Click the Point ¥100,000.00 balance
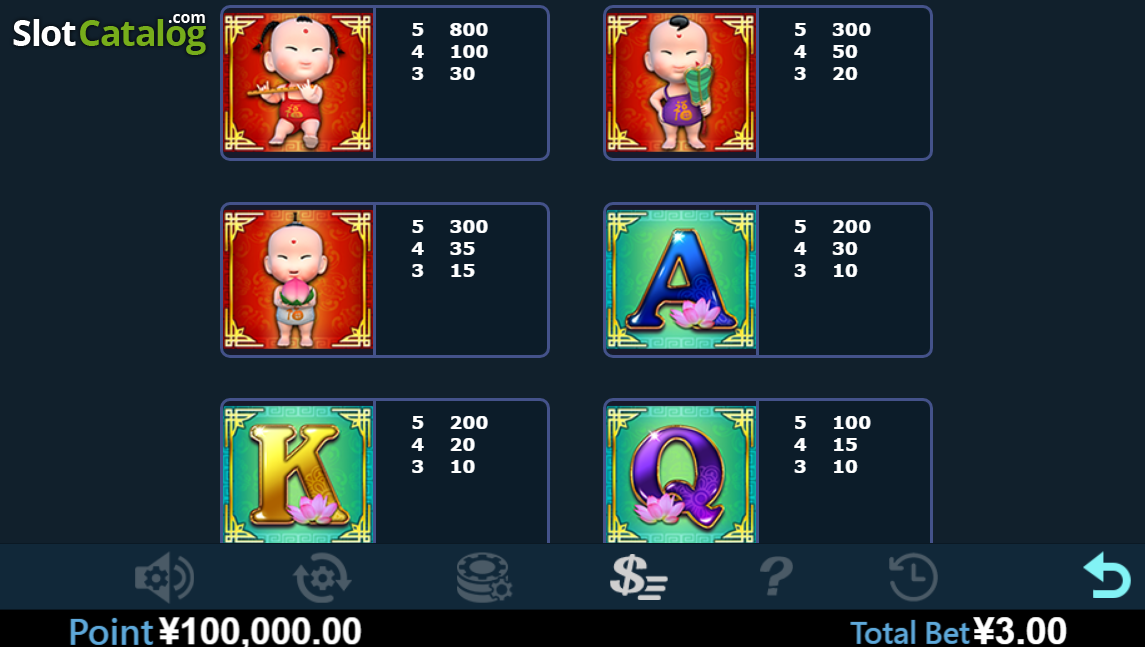 [x=215, y=631]
